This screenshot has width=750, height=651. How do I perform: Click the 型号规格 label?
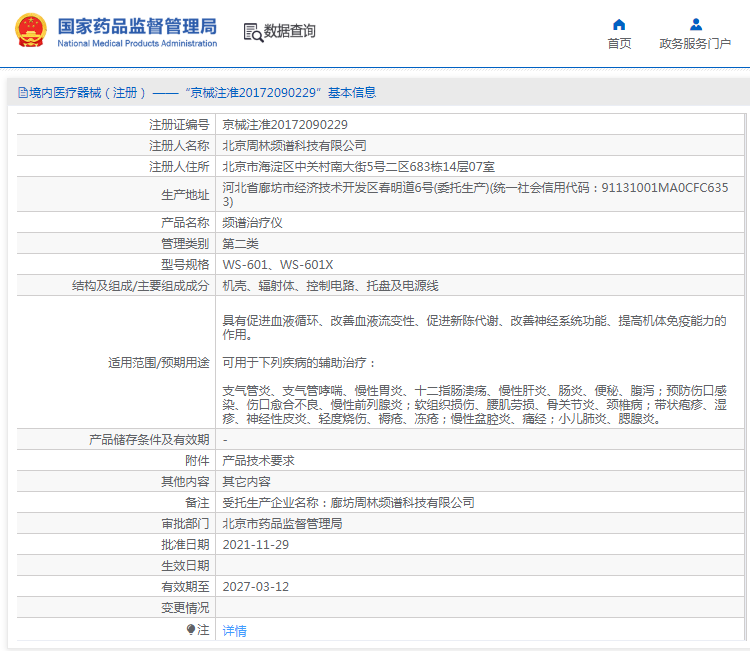coord(185,265)
